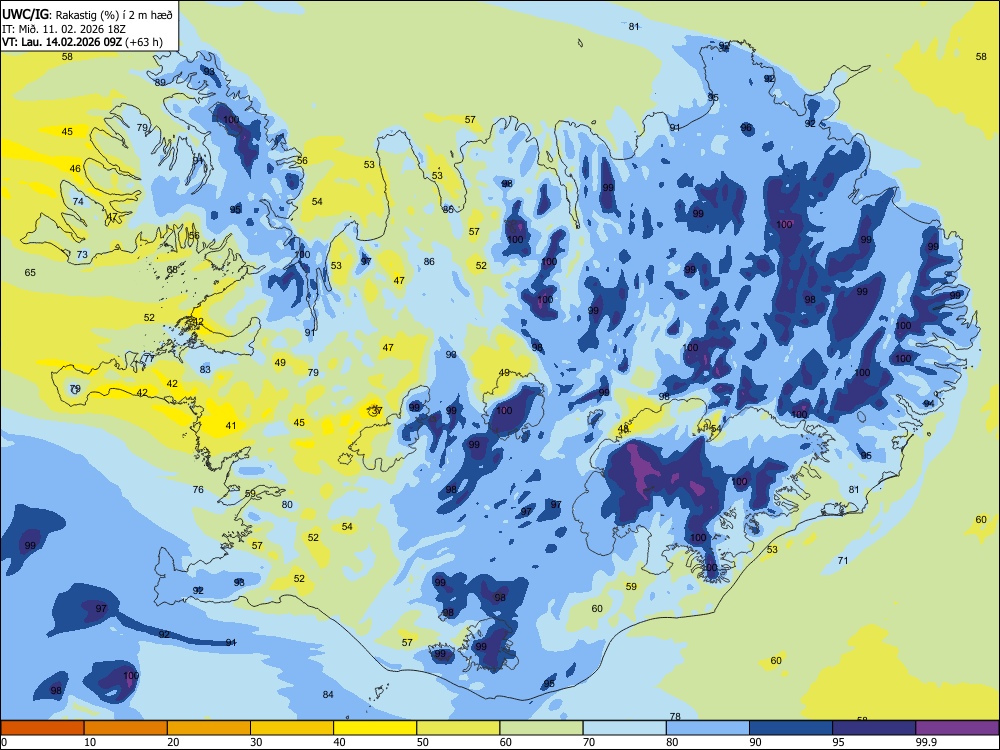This screenshot has height=750, width=1000.
Task: Click the purple legend swatch above 99.9
Action: pos(957,728)
